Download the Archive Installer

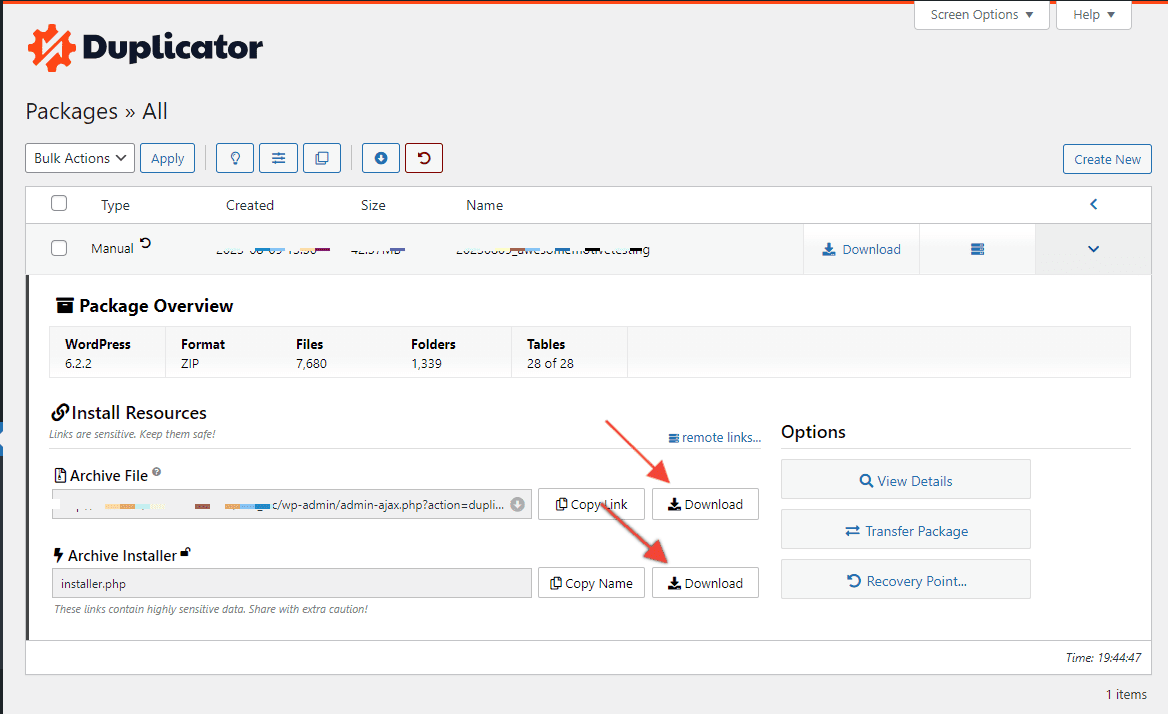(705, 583)
